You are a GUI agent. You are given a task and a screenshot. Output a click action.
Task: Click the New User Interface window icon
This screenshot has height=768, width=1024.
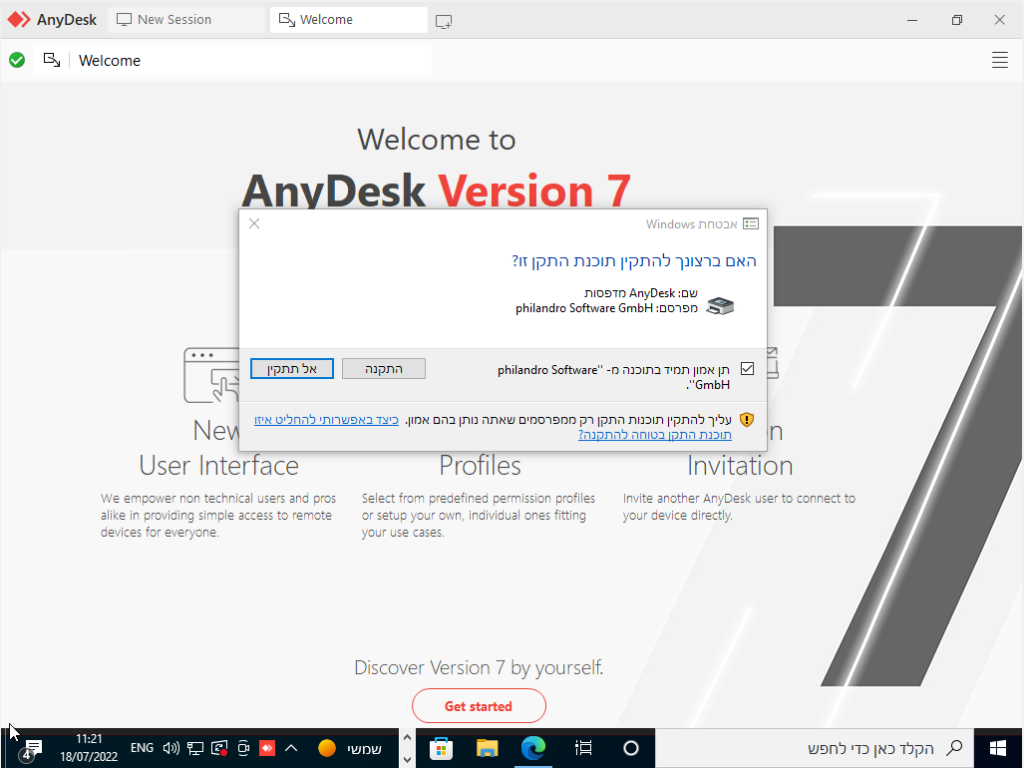tap(212, 375)
